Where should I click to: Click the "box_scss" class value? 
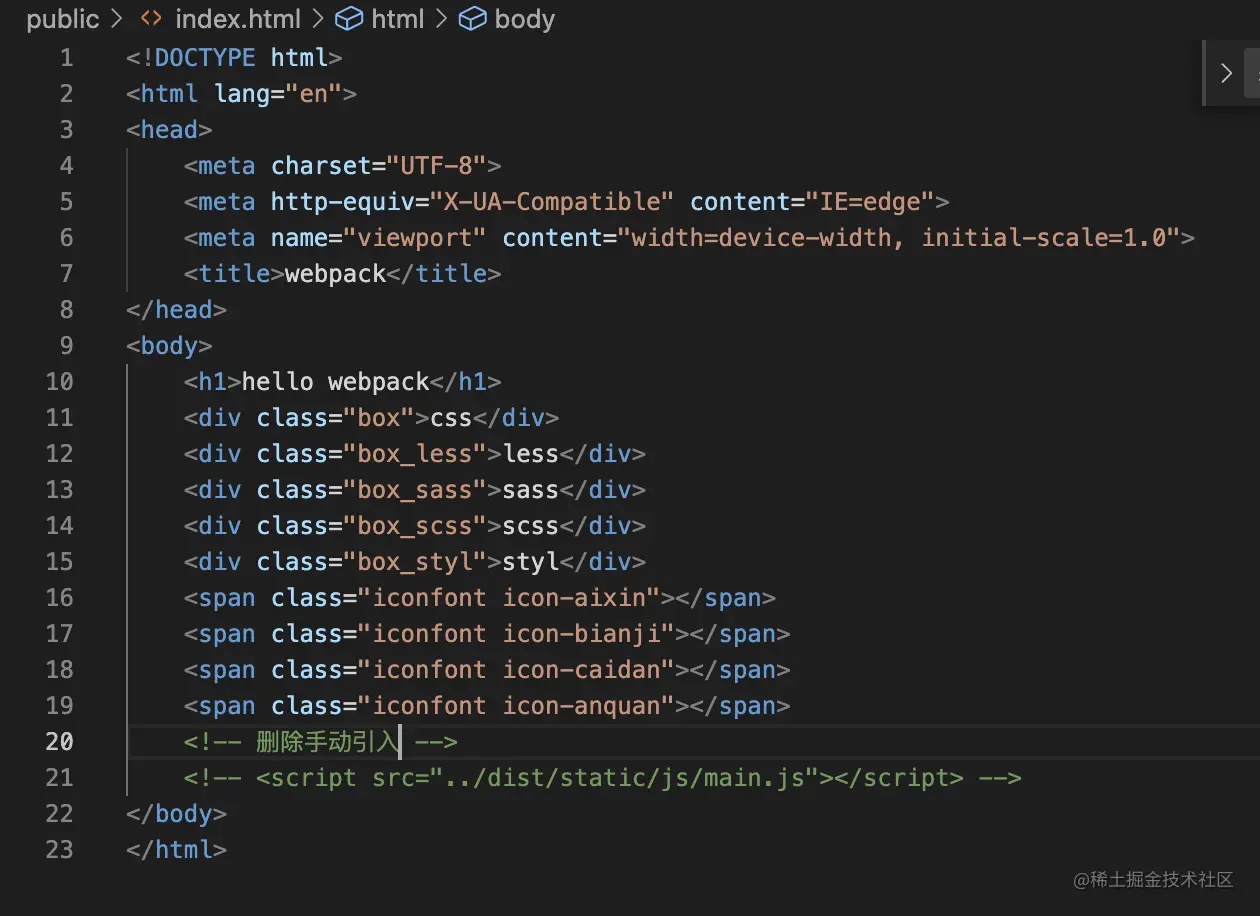coord(415,526)
